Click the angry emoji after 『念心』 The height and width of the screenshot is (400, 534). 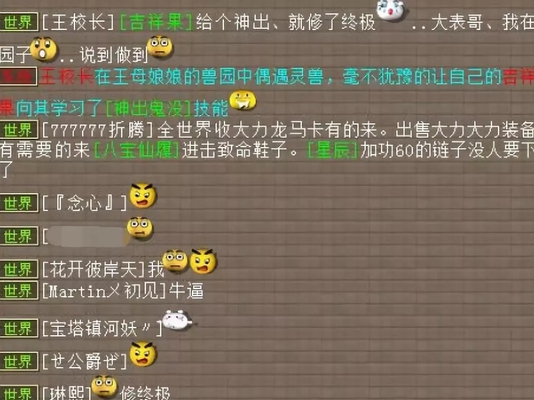[143, 195]
